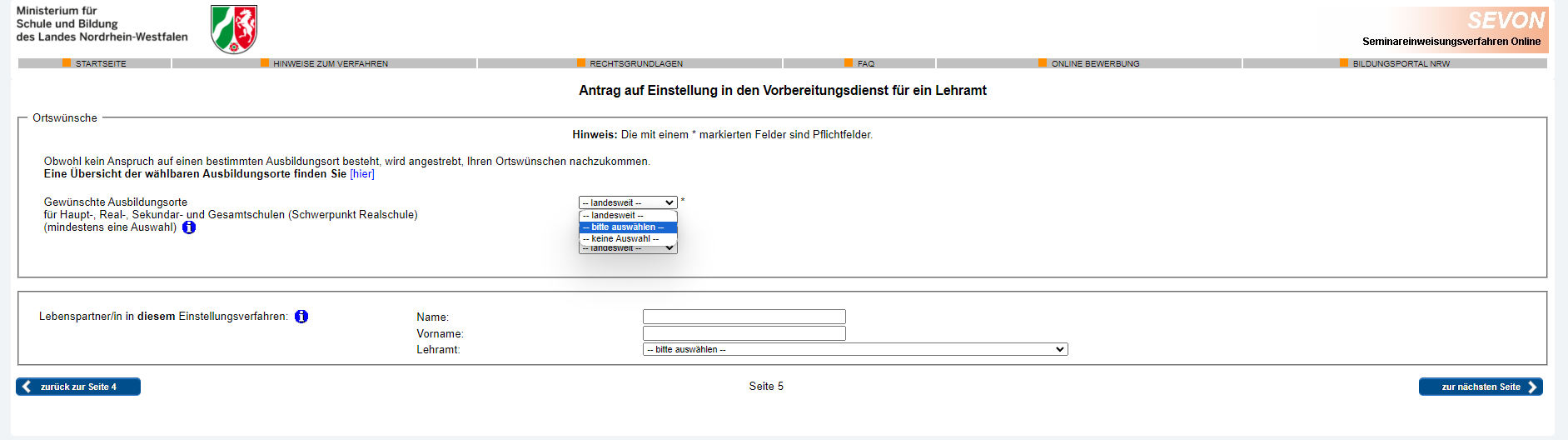Click the 'zur nächsten Seite' button
The image size is (1568, 440).
pyautogui.click(x=1480, y=387)
